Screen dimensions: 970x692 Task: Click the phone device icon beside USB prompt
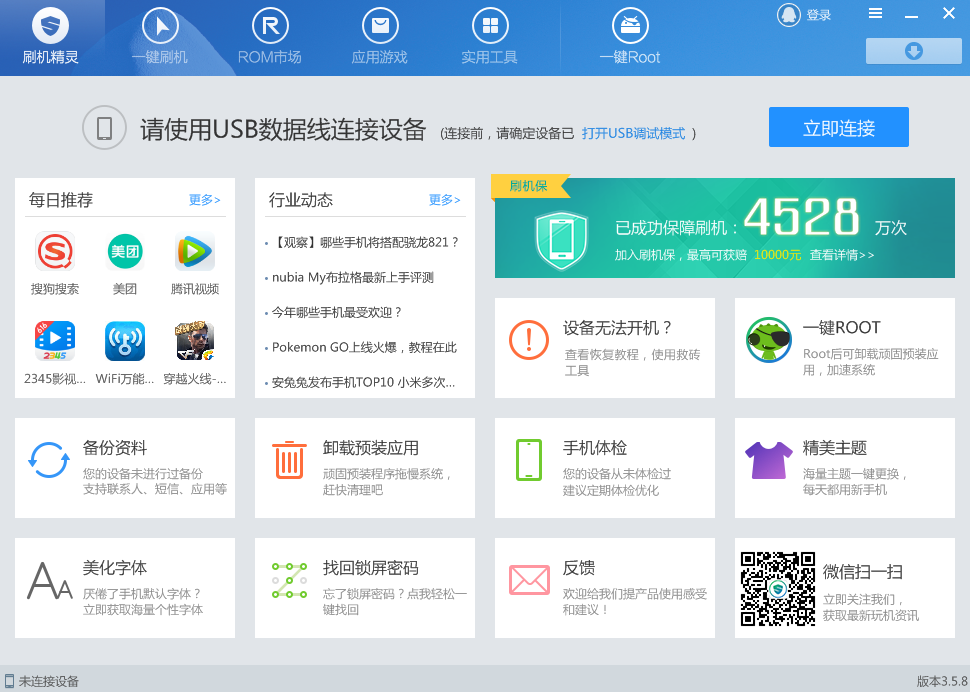[x=105, y=128]
